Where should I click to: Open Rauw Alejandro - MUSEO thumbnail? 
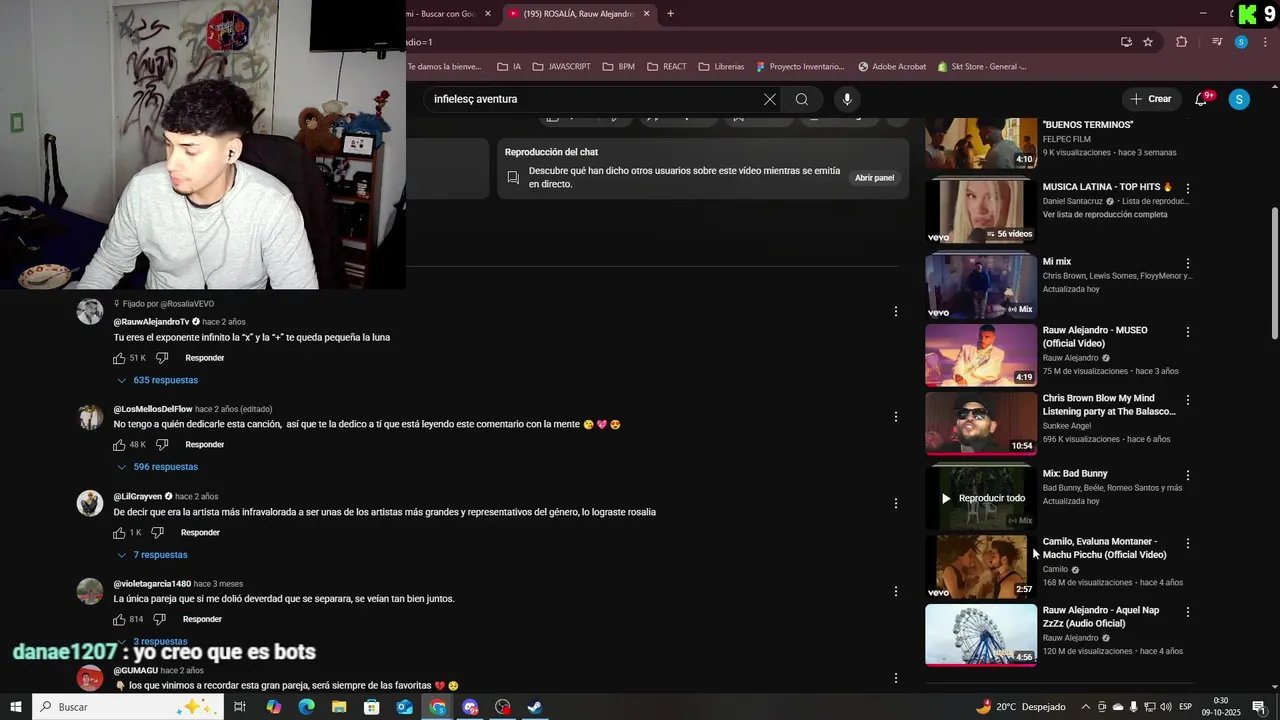(981, 355)
